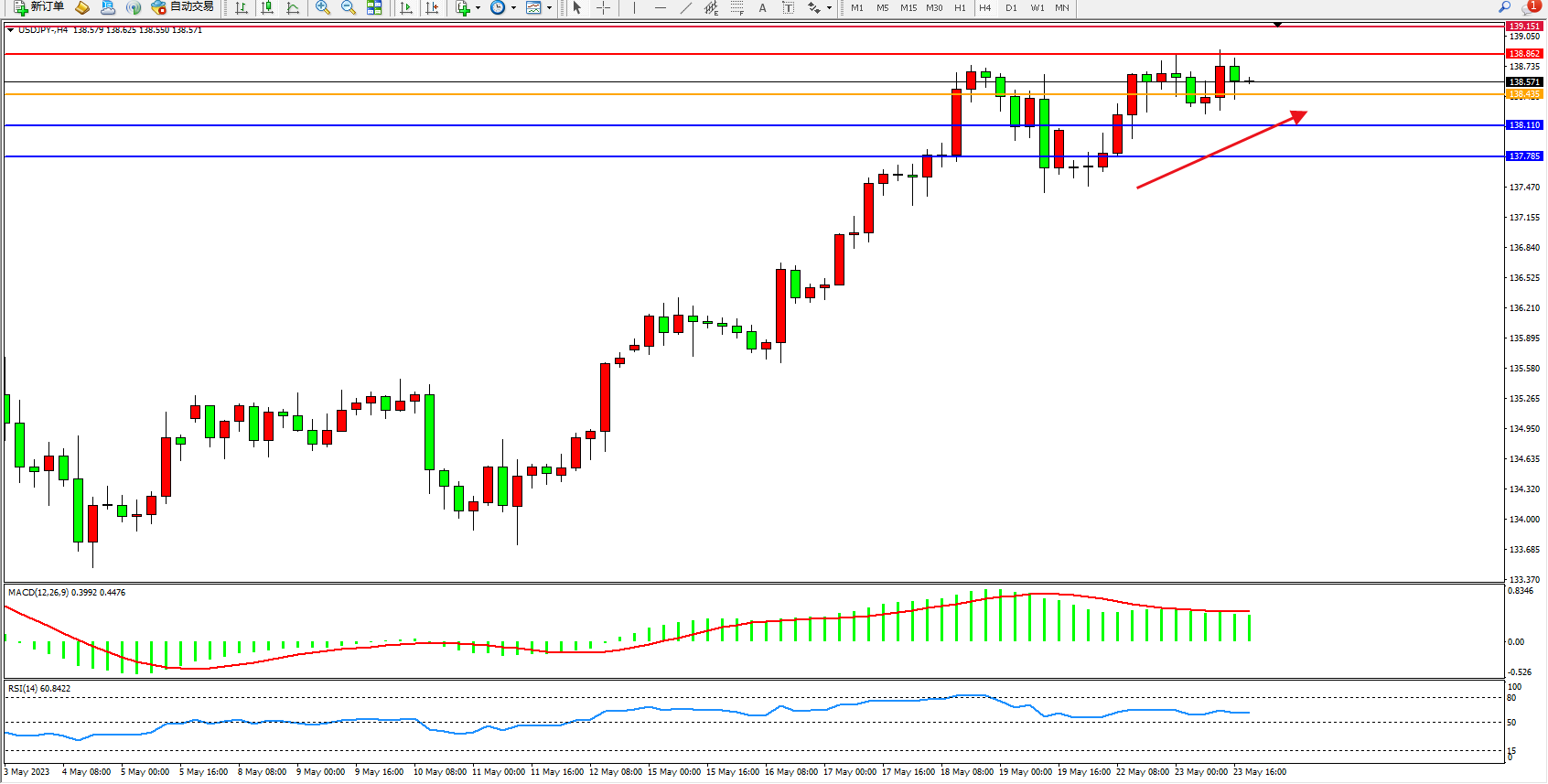The image size is (1548, 784).
Task: Expand the chart templates dropdown arrow
Action: tap(549, 7)
